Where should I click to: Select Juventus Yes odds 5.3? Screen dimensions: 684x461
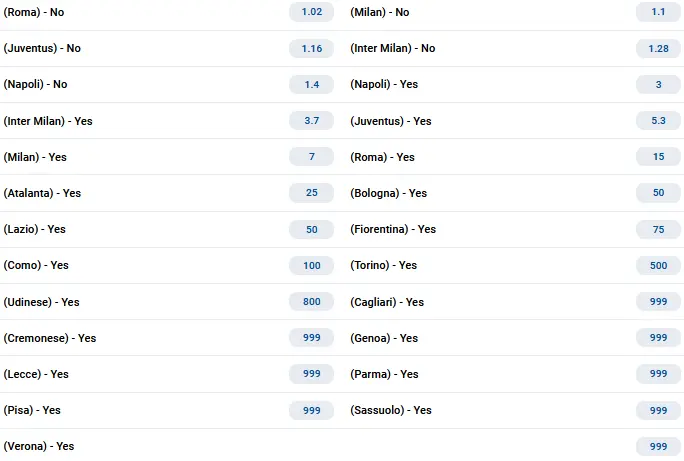(658, 120)
